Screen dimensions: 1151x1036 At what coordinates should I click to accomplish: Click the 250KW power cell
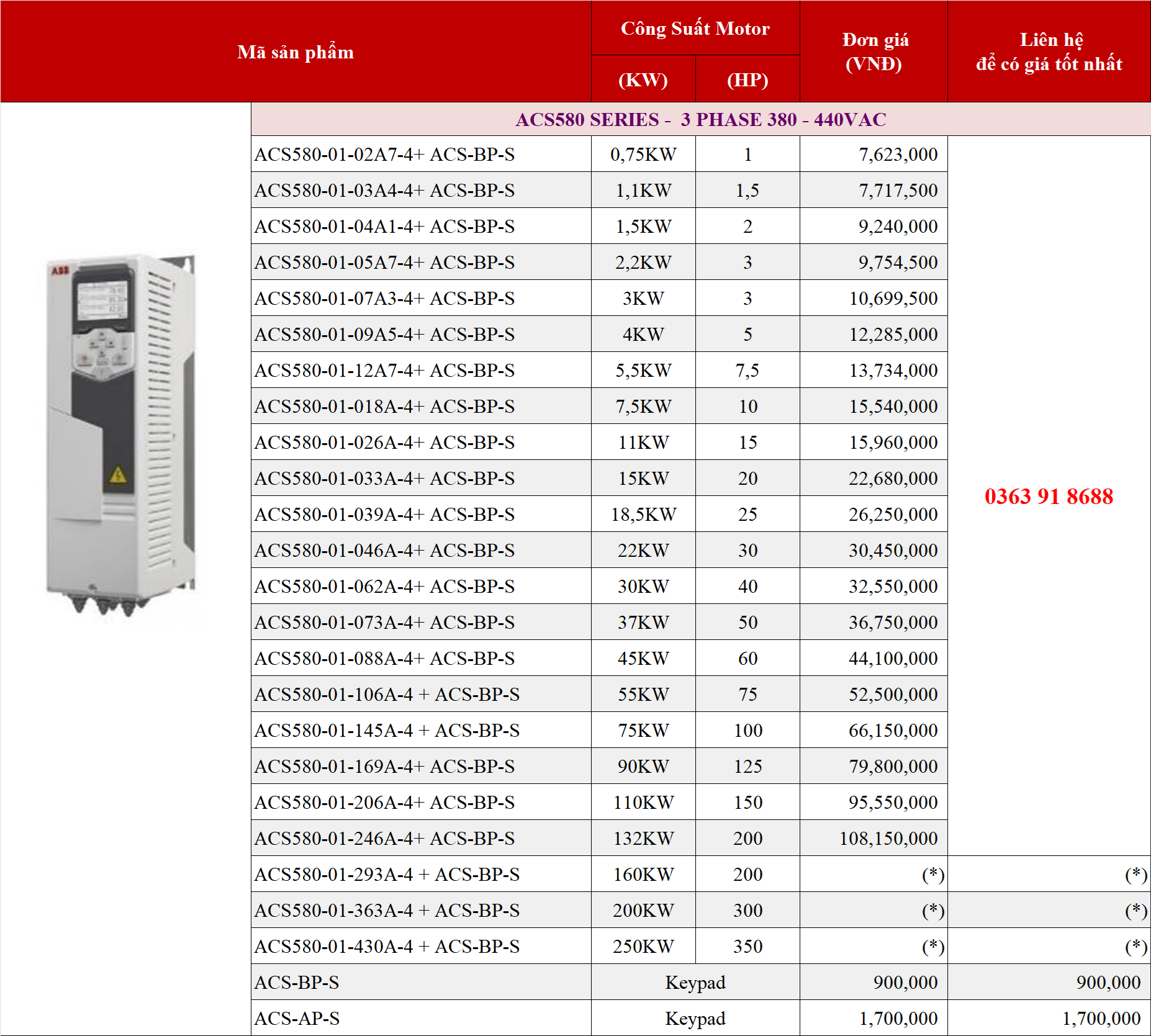pyautogui.click(x=643, y=947)
